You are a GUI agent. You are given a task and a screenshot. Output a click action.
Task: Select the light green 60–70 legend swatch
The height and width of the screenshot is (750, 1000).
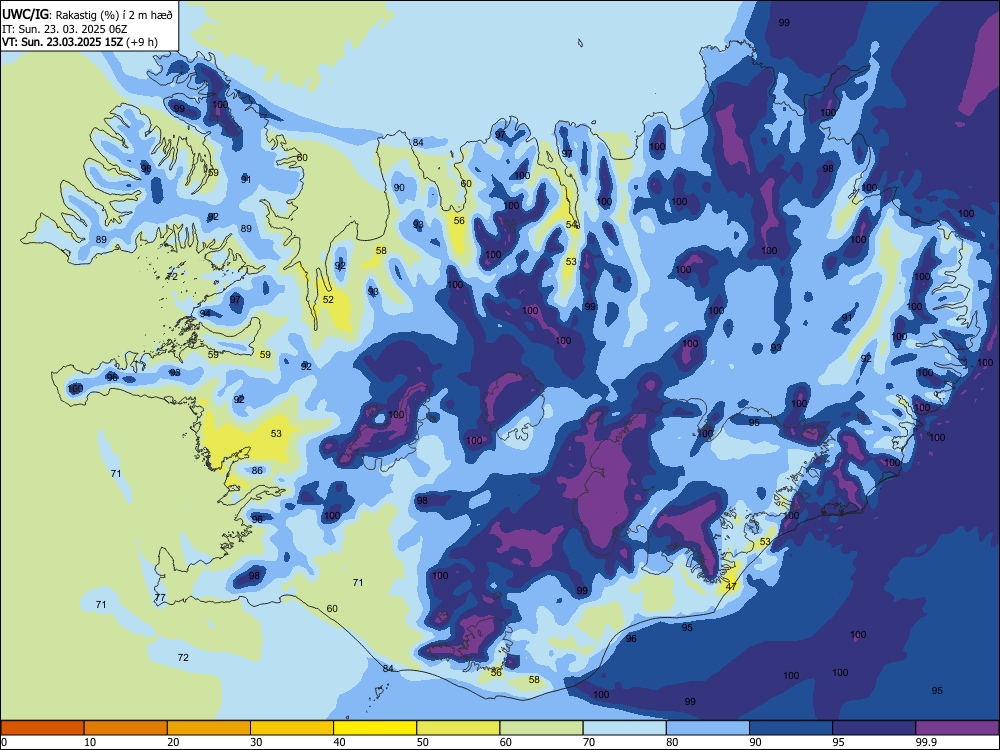click(x=541, y=728)
